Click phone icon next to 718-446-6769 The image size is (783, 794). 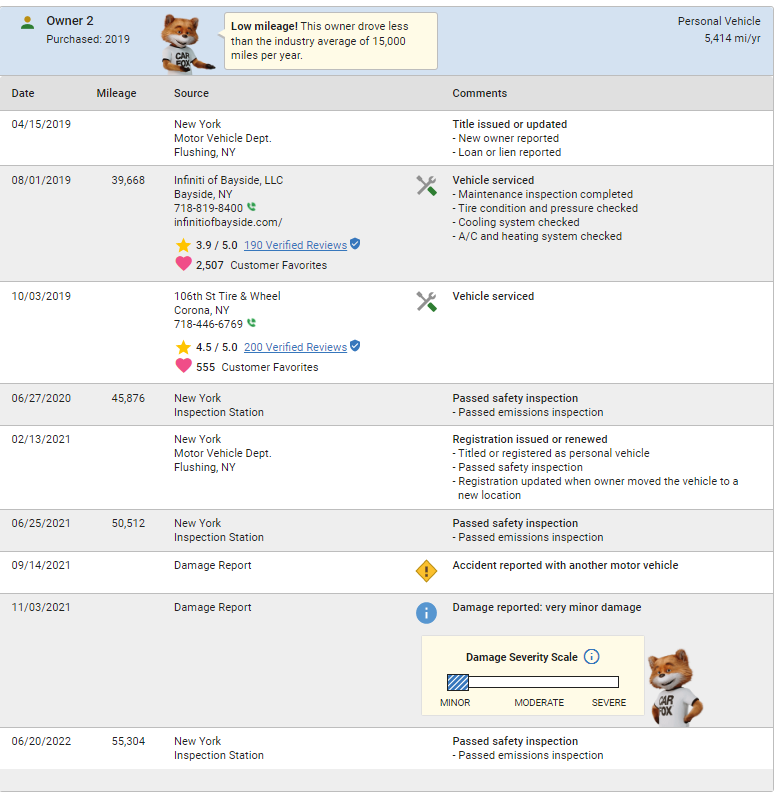point(252,324)
